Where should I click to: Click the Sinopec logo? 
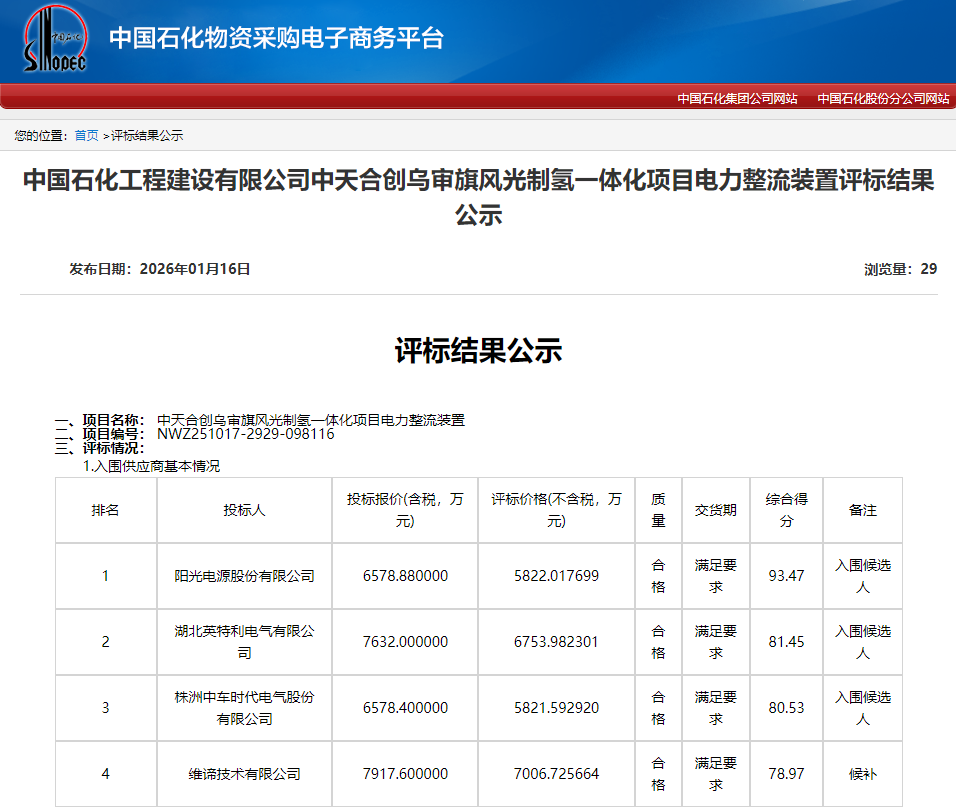click(x=55, y=40)
